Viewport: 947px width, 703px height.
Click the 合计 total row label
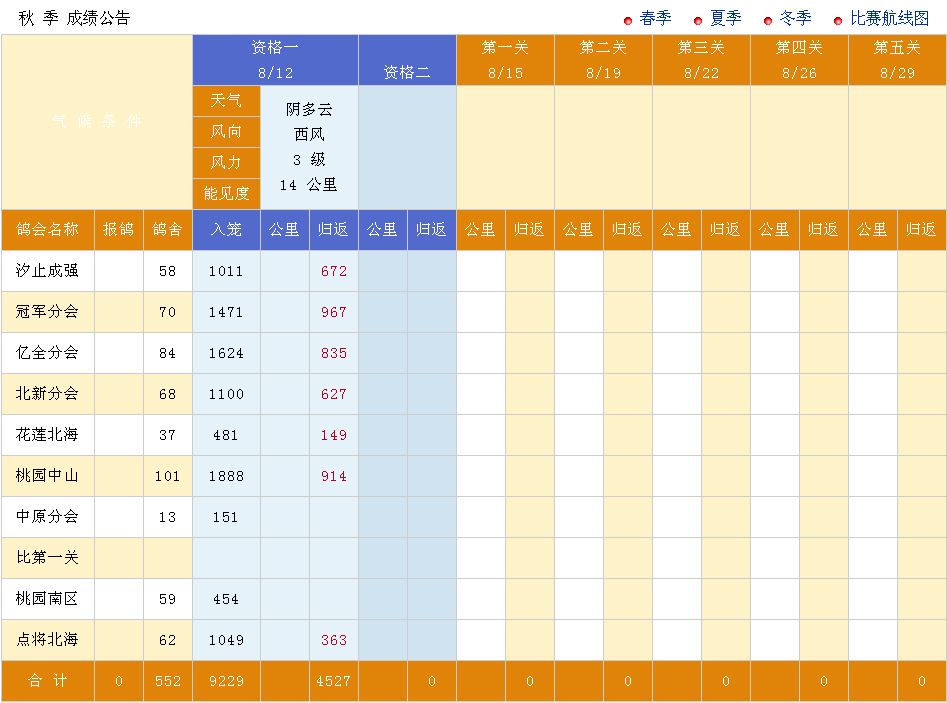[48, 681]
